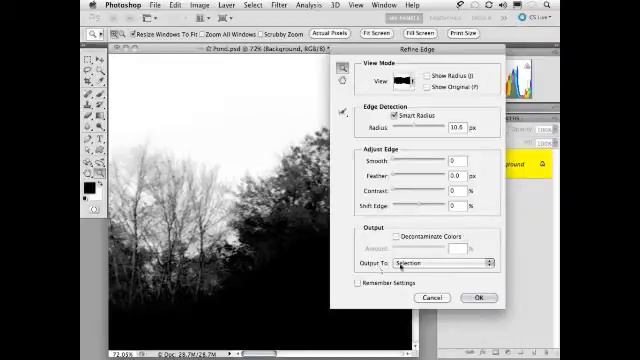Select the Move tool
Image resolution: width=640 pixels, height=360 pixels.
click(100, 60)
